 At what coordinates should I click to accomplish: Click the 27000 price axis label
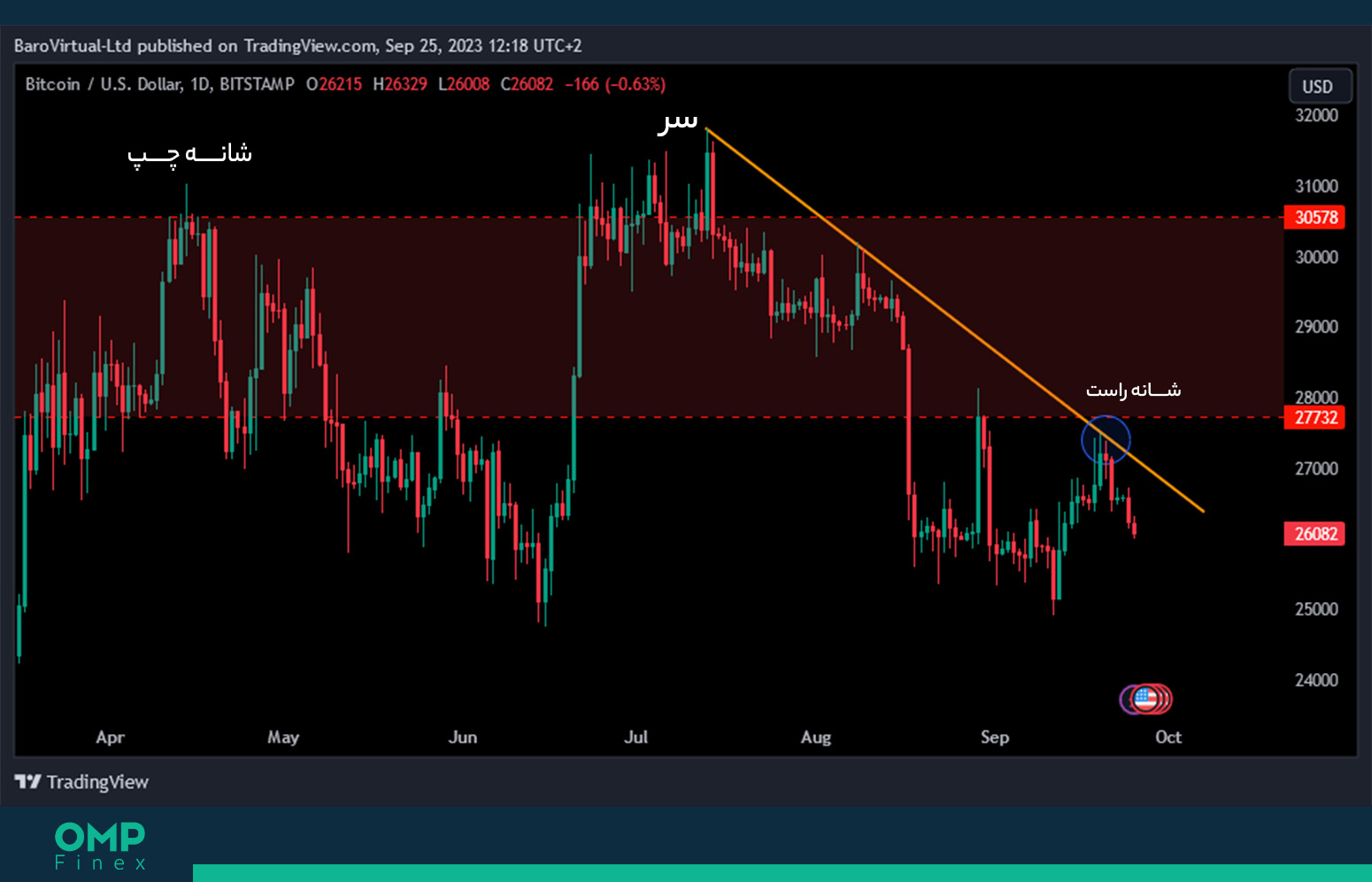pyautogui.click(x=1316, y=468)
